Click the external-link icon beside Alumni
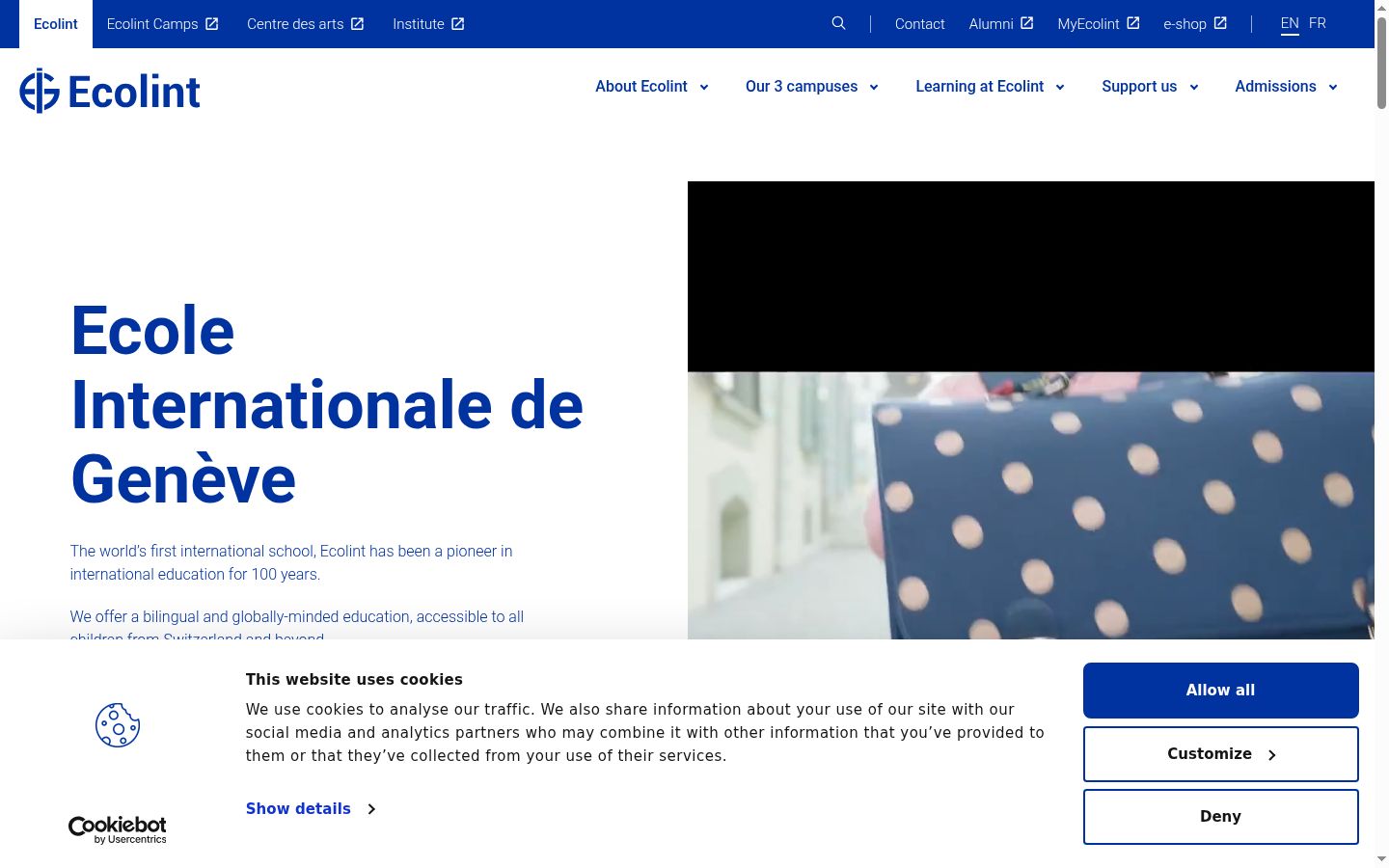Viewport: 1389px width, 868px height. click(1027, 23)
